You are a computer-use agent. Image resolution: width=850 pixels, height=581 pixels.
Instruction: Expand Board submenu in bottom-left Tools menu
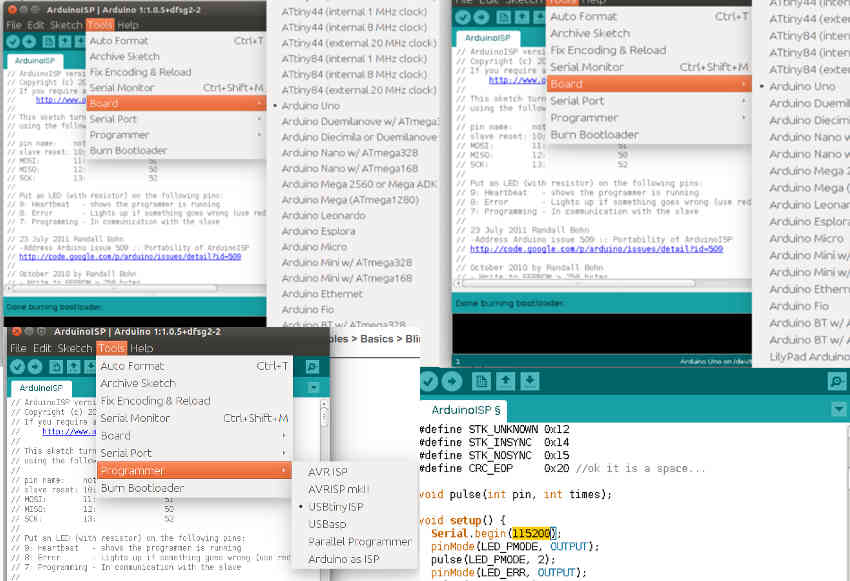194,435
